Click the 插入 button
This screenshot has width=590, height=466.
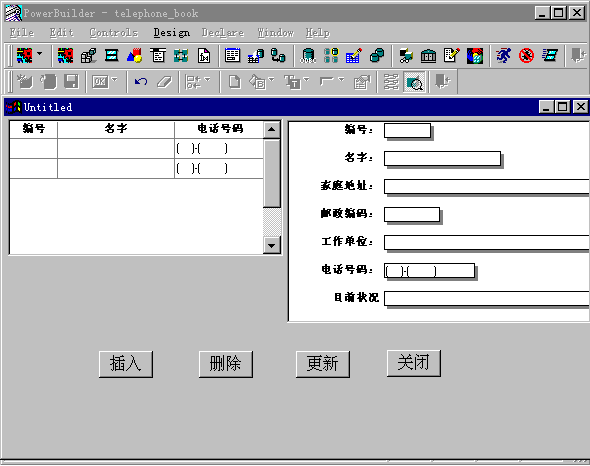coord(126,364)
